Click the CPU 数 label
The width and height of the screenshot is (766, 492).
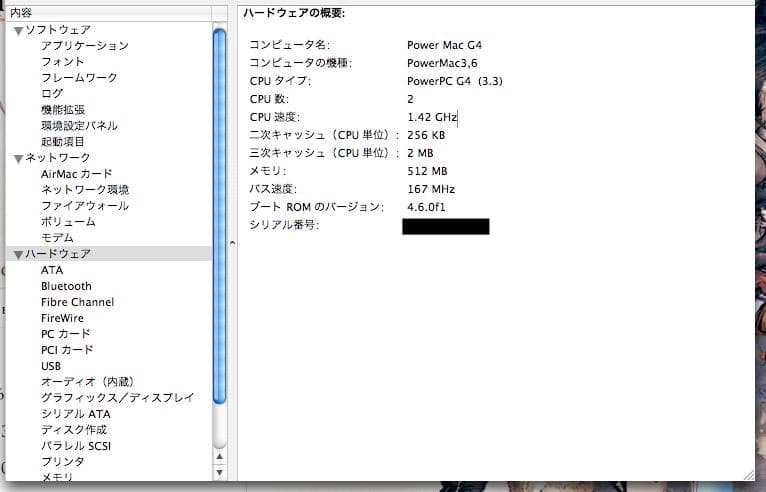point(269,99)
